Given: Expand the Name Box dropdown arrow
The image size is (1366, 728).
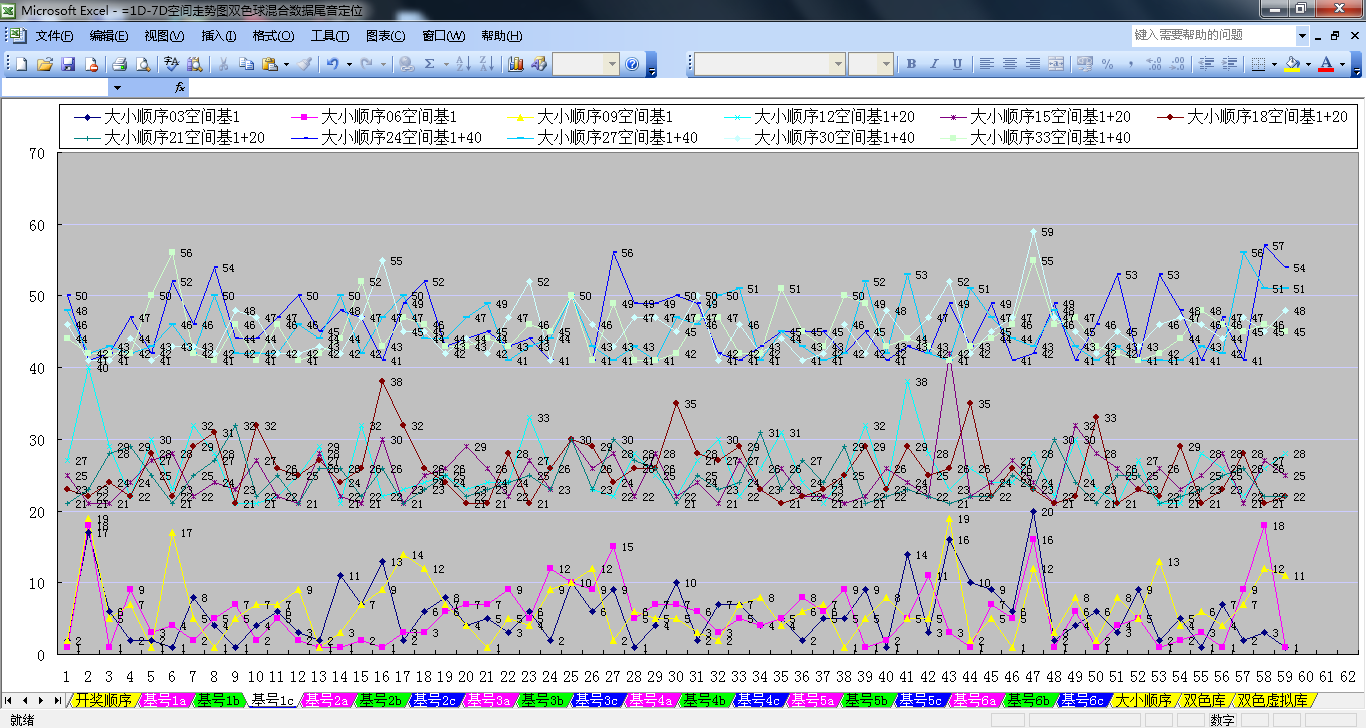Looking at the screenshot, I should click(117, 88).
